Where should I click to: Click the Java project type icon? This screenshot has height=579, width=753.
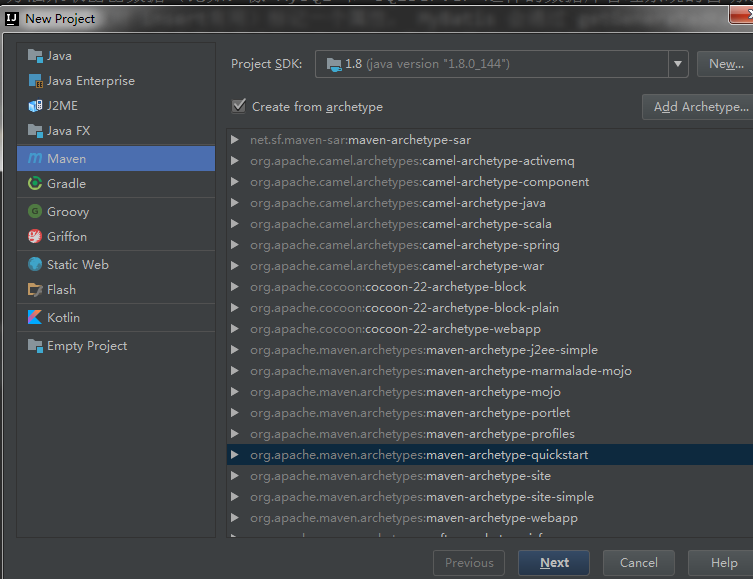[x=35, y=56]
